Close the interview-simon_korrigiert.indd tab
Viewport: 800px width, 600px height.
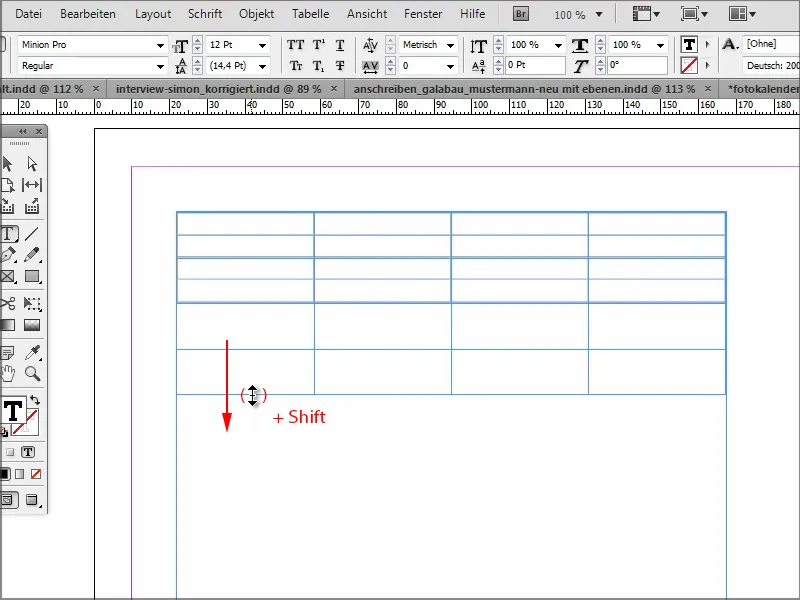(334, 89)
